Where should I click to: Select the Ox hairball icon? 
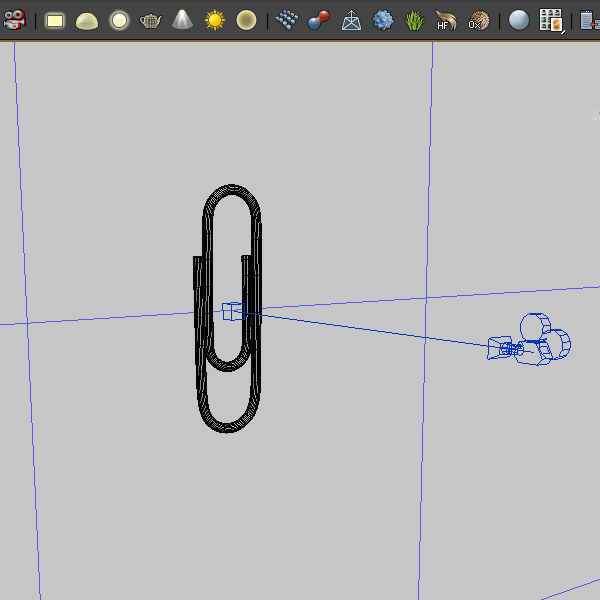[x=479, y=20]
